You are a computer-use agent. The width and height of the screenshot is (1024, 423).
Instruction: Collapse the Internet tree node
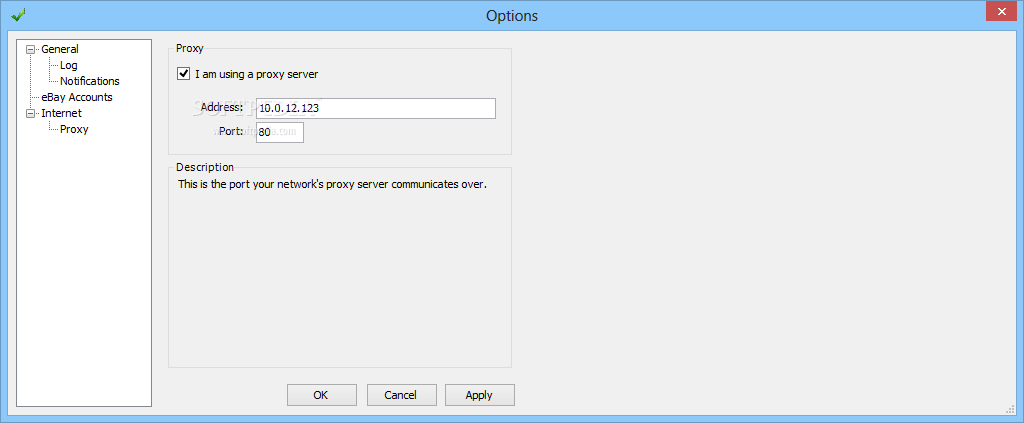coord(30,113)
